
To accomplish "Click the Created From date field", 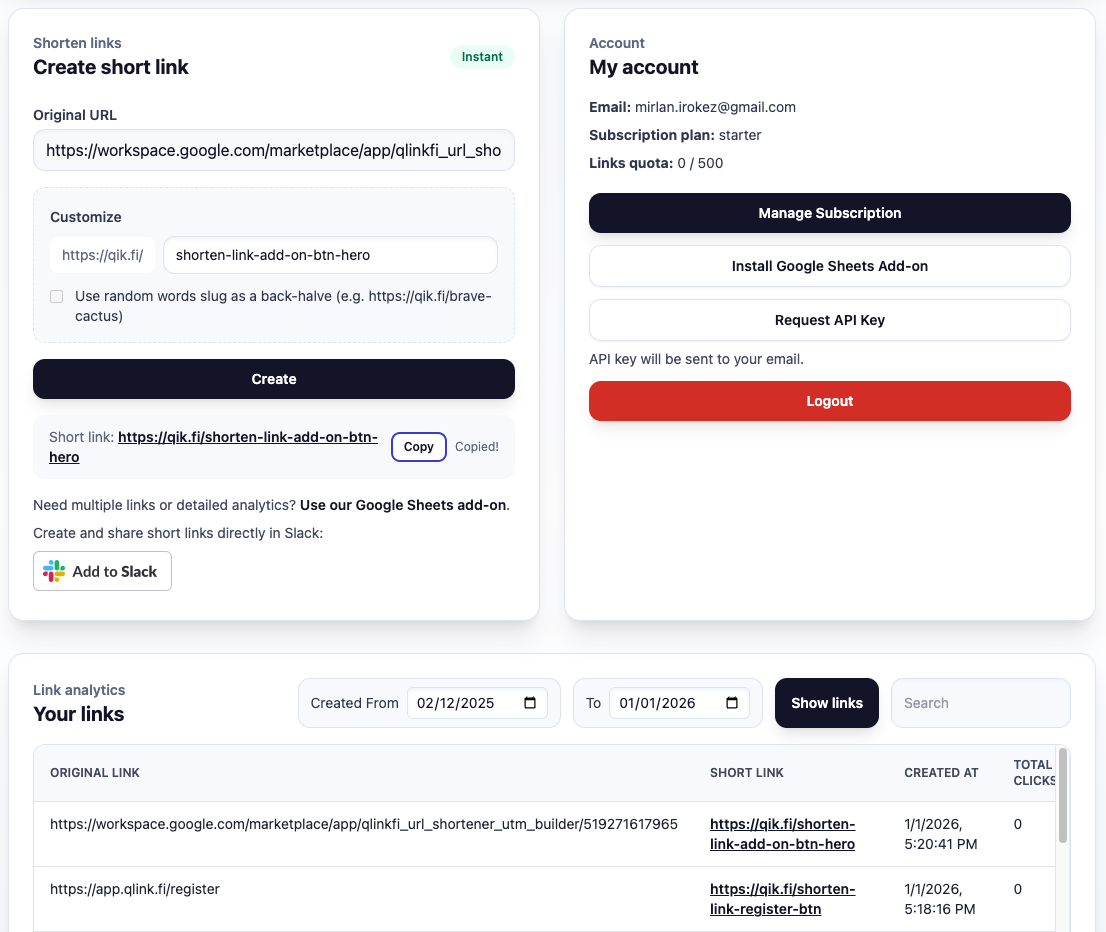I will (x=470, y=703).
